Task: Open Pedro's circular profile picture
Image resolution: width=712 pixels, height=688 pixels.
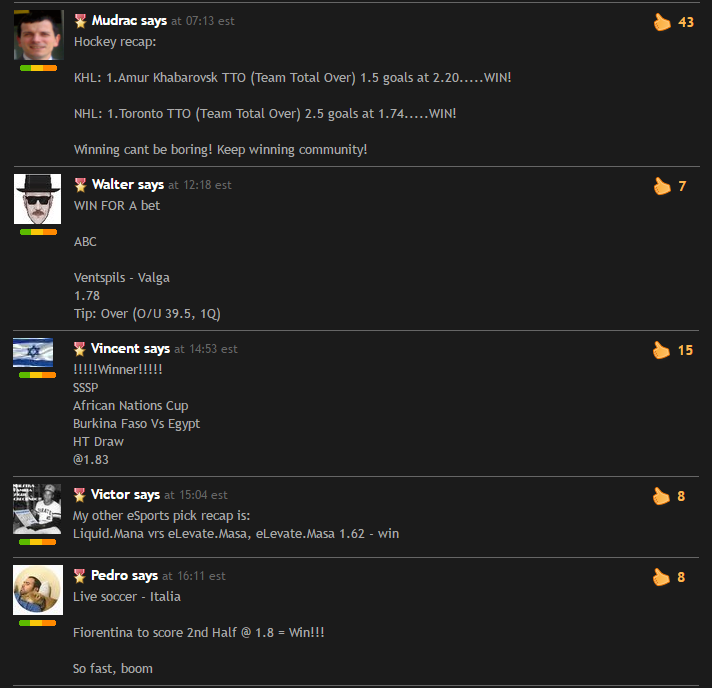Action: click(x=38, y=590)
